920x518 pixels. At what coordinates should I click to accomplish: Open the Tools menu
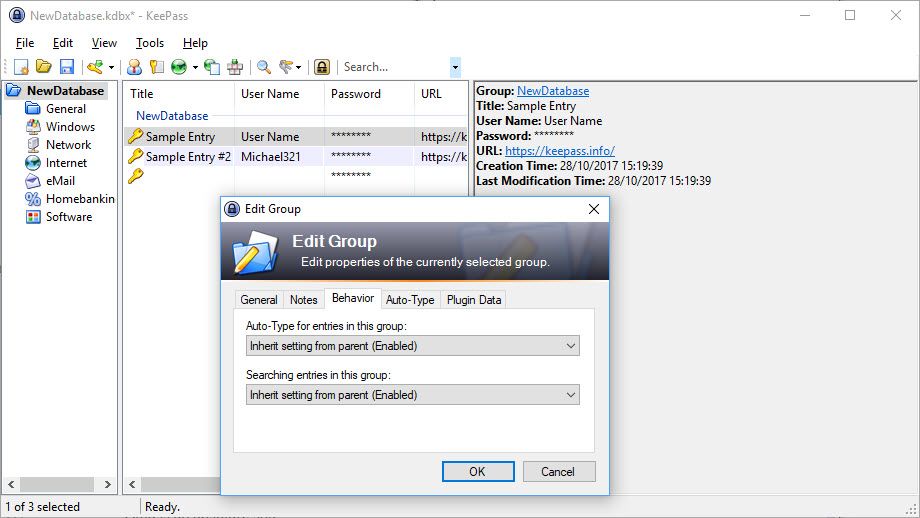coord(150,43)
